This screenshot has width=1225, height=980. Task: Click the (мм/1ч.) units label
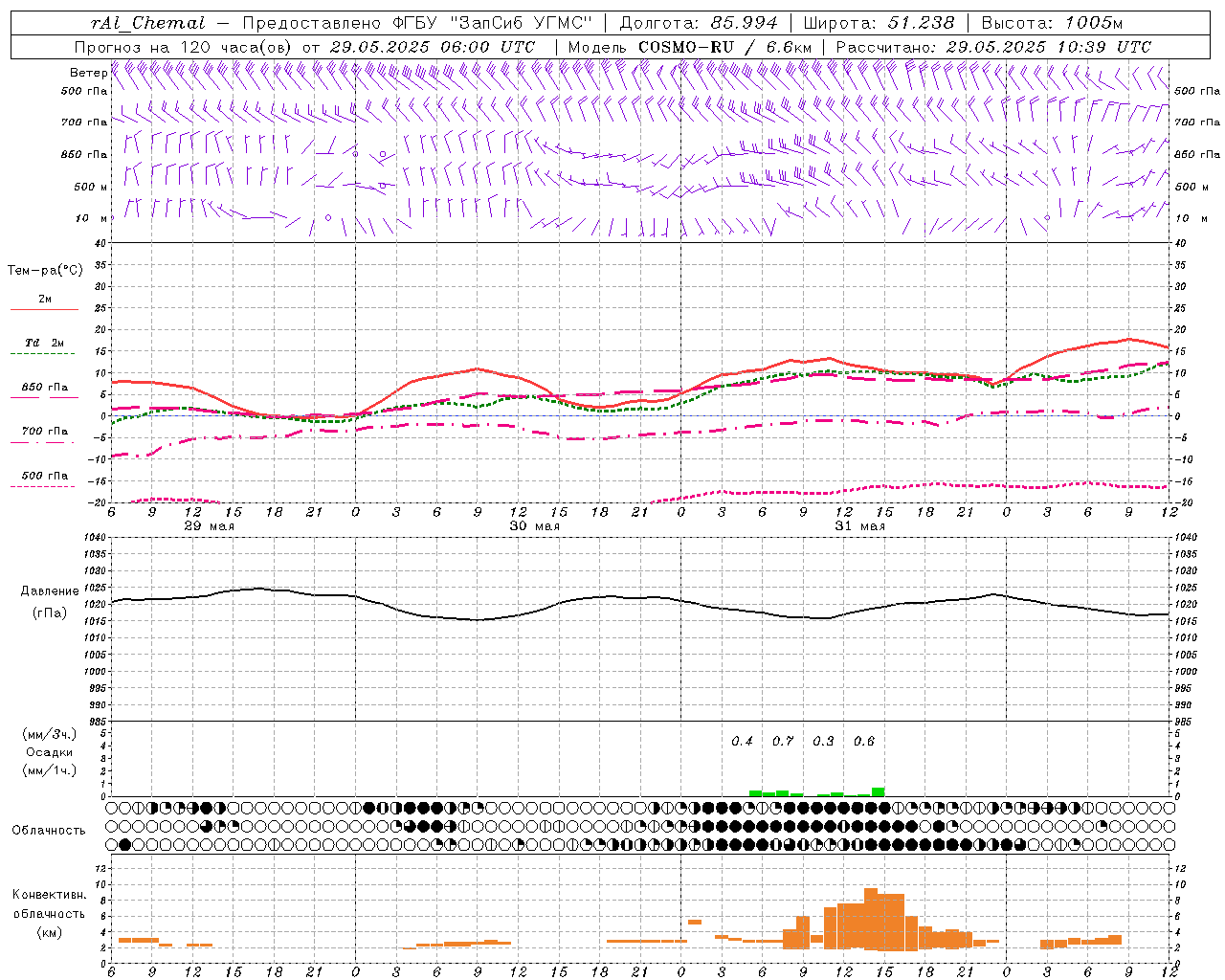tap(49, 770)
